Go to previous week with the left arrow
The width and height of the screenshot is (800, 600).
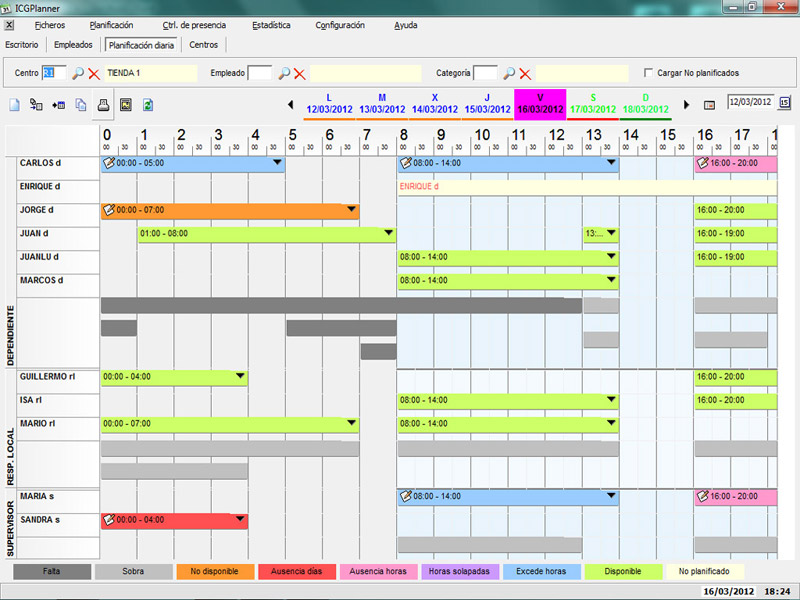click(x=290, y=104)
